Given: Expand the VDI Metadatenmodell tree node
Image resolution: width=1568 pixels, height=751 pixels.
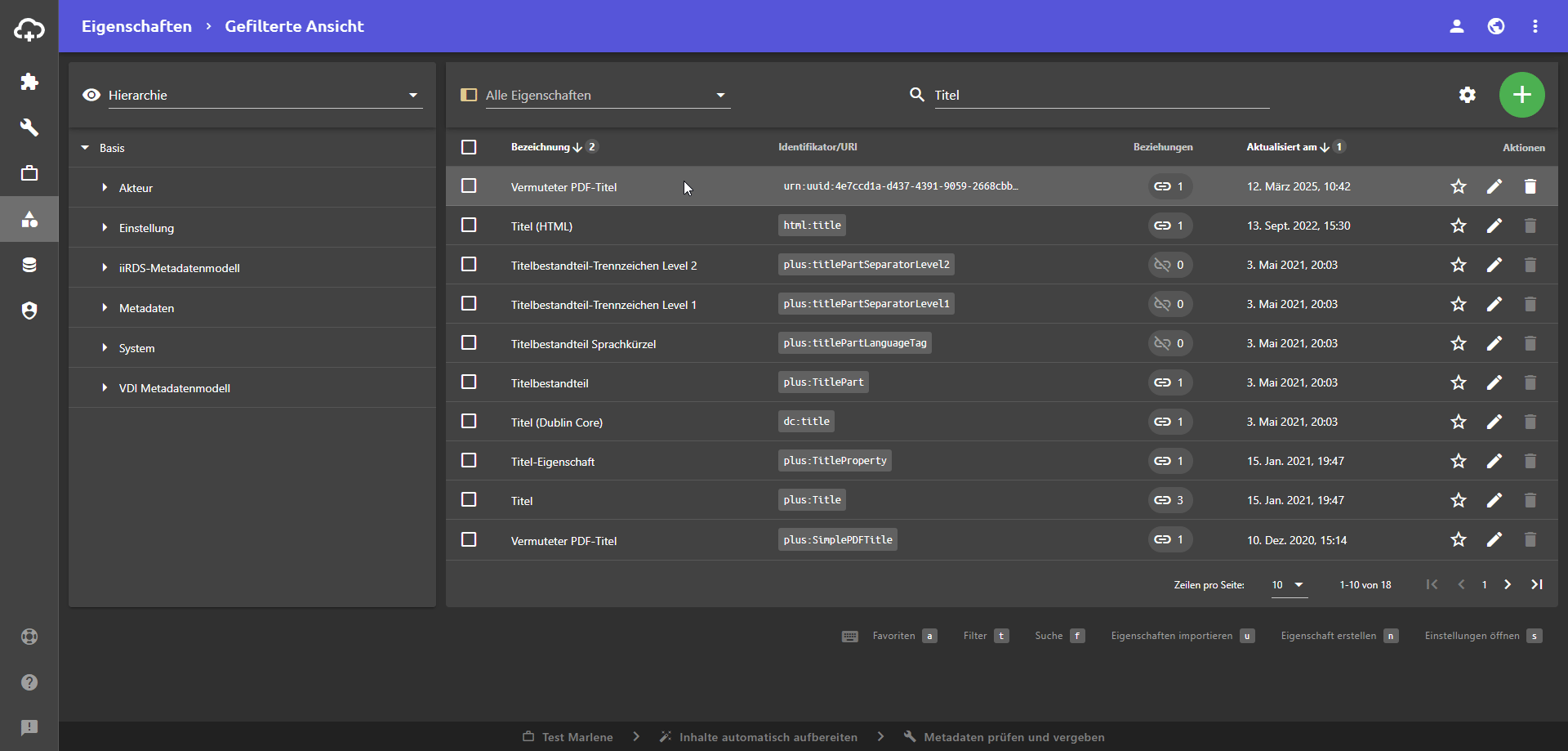Looking at the screenshot, I should point(105,388).
